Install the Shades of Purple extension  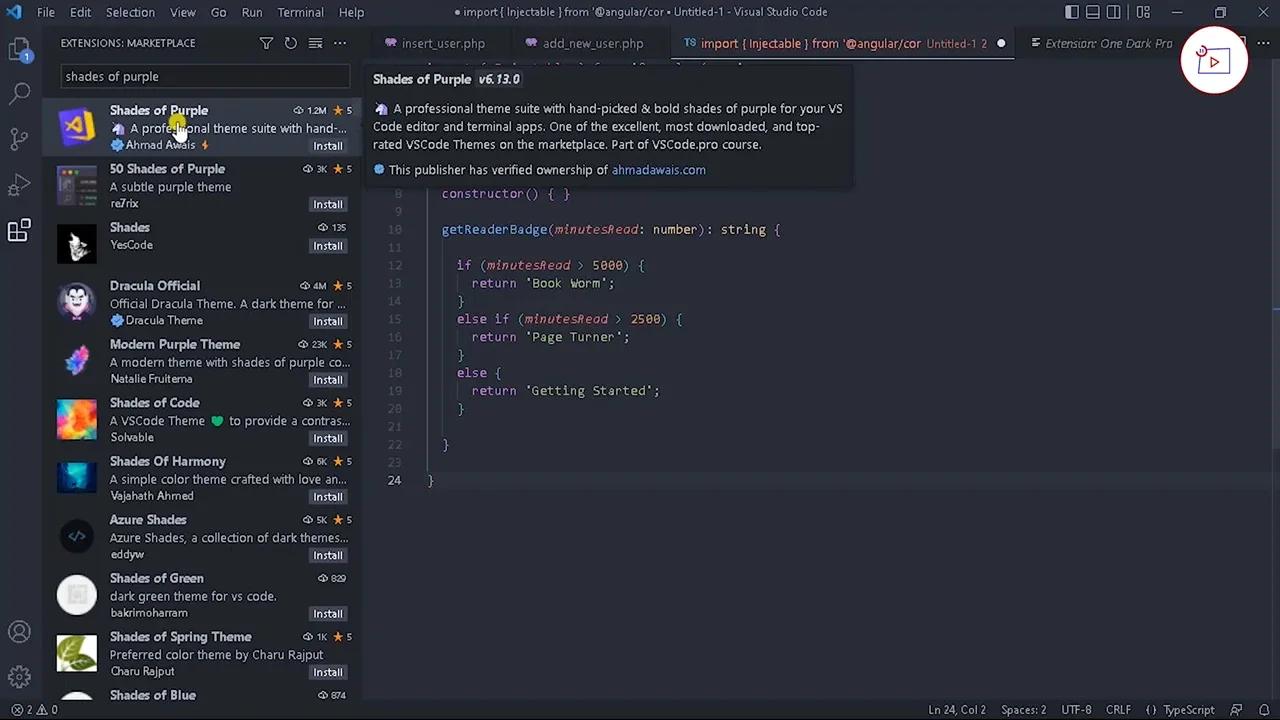tap(327, 145)
